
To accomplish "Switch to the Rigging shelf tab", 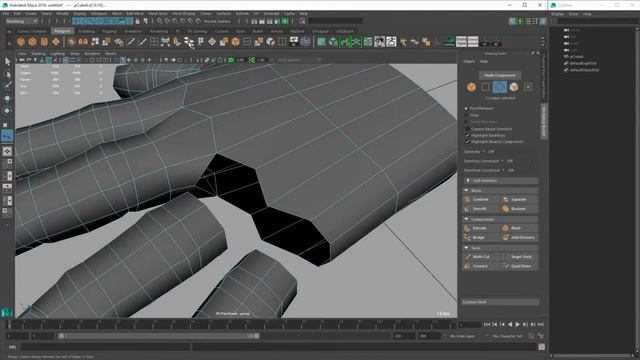I will (x=109, y=31).
